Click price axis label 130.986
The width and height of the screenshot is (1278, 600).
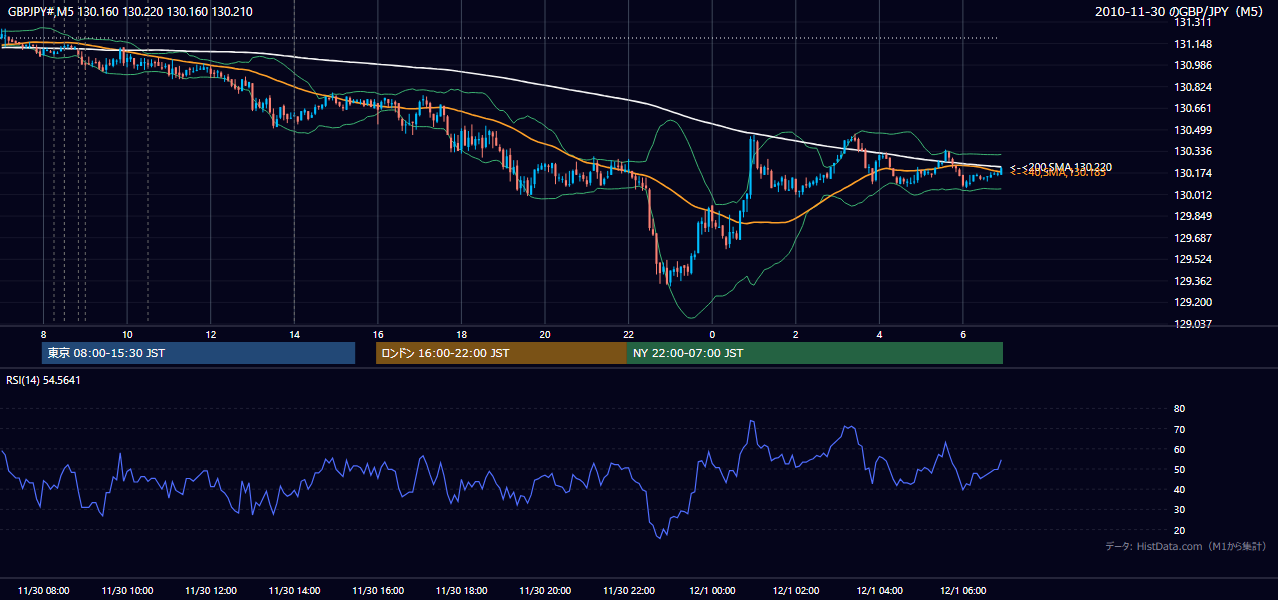[x=1194, y=65]
